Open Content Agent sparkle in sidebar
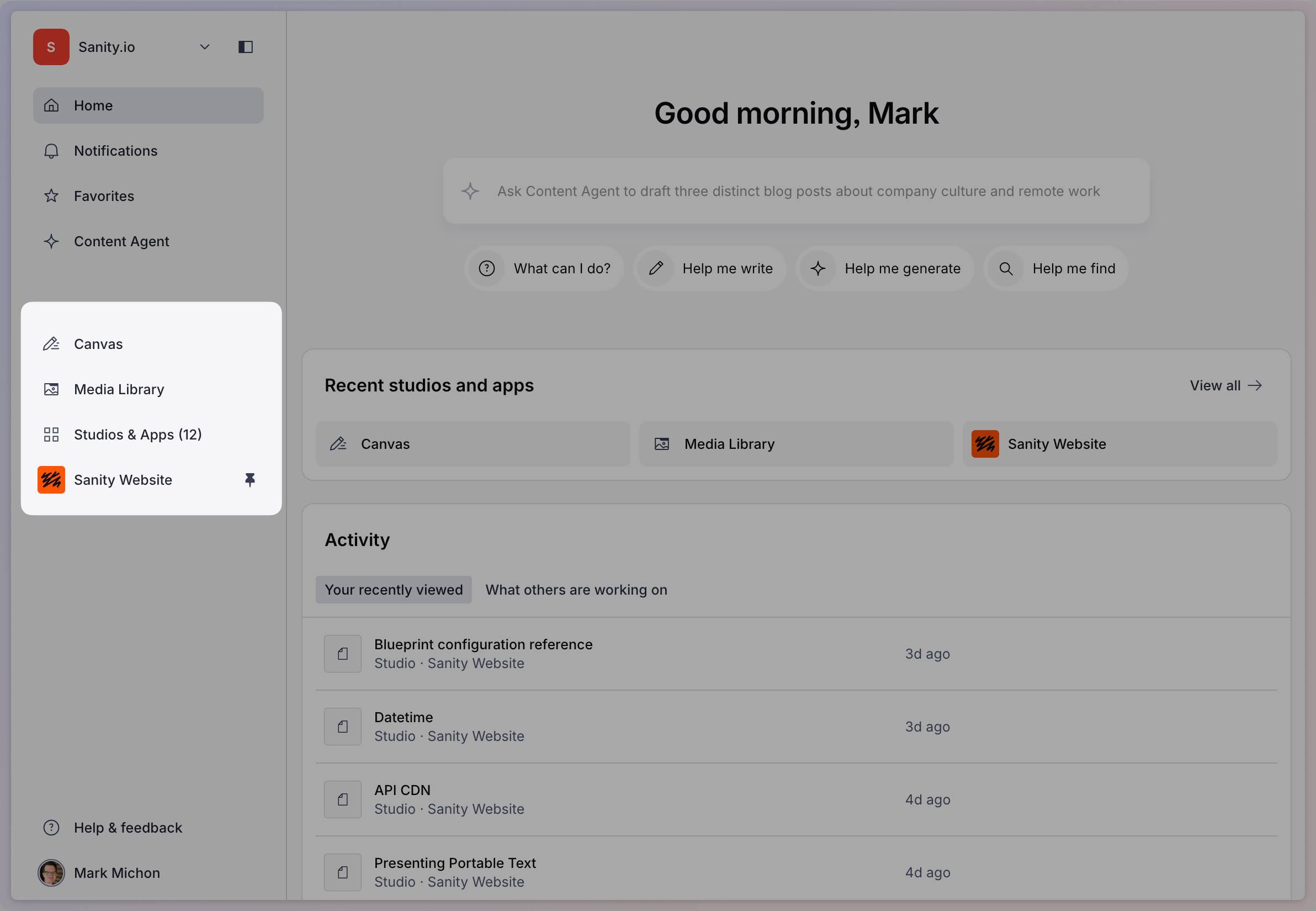The height and width of the screenshot is (911, 1316). tap(148, 241)
